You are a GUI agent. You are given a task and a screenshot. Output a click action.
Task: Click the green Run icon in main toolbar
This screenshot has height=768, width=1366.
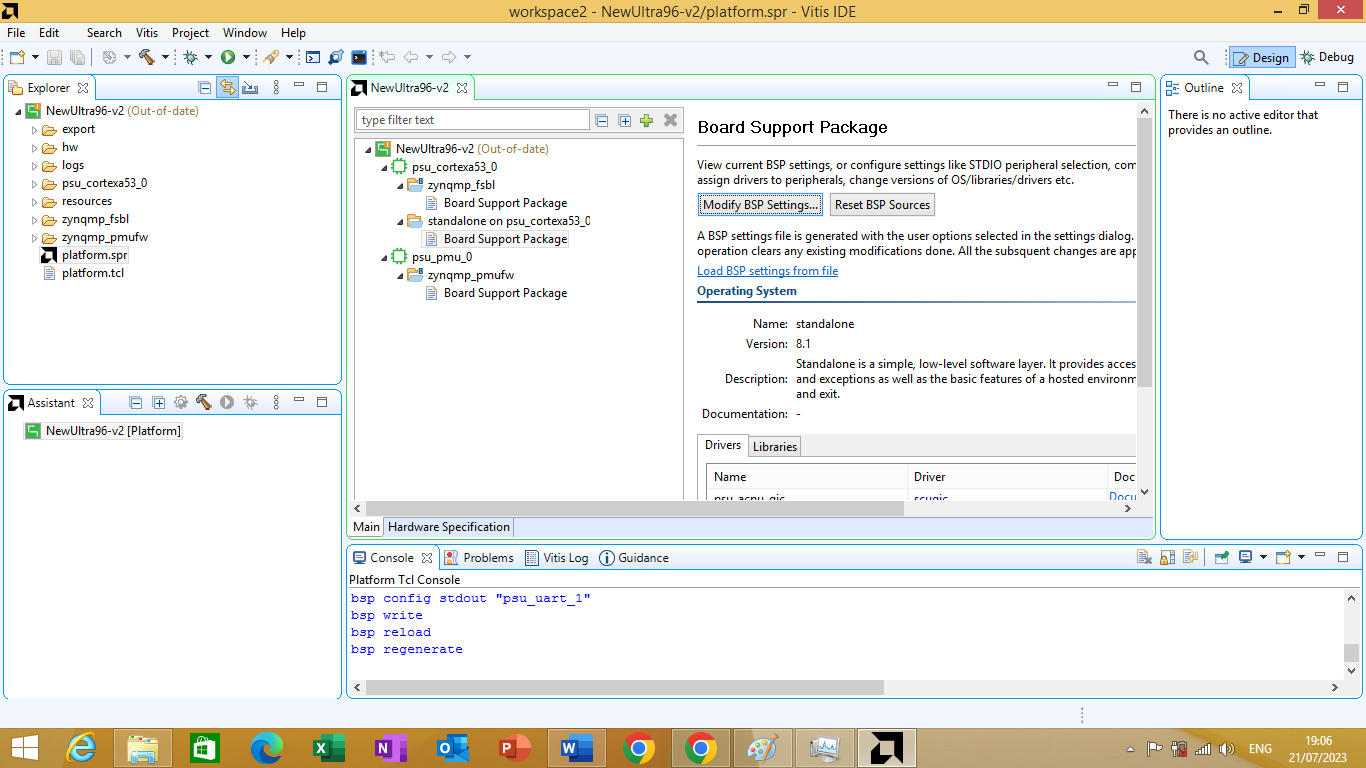point(228,58)
